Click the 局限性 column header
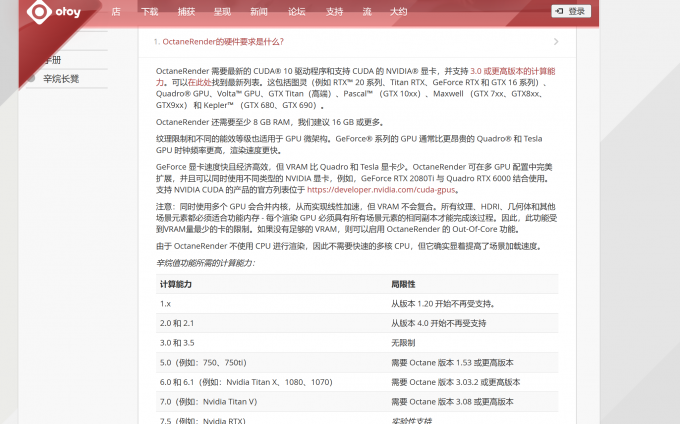Viewport: 680px width, 424px height. click(403, 284)
